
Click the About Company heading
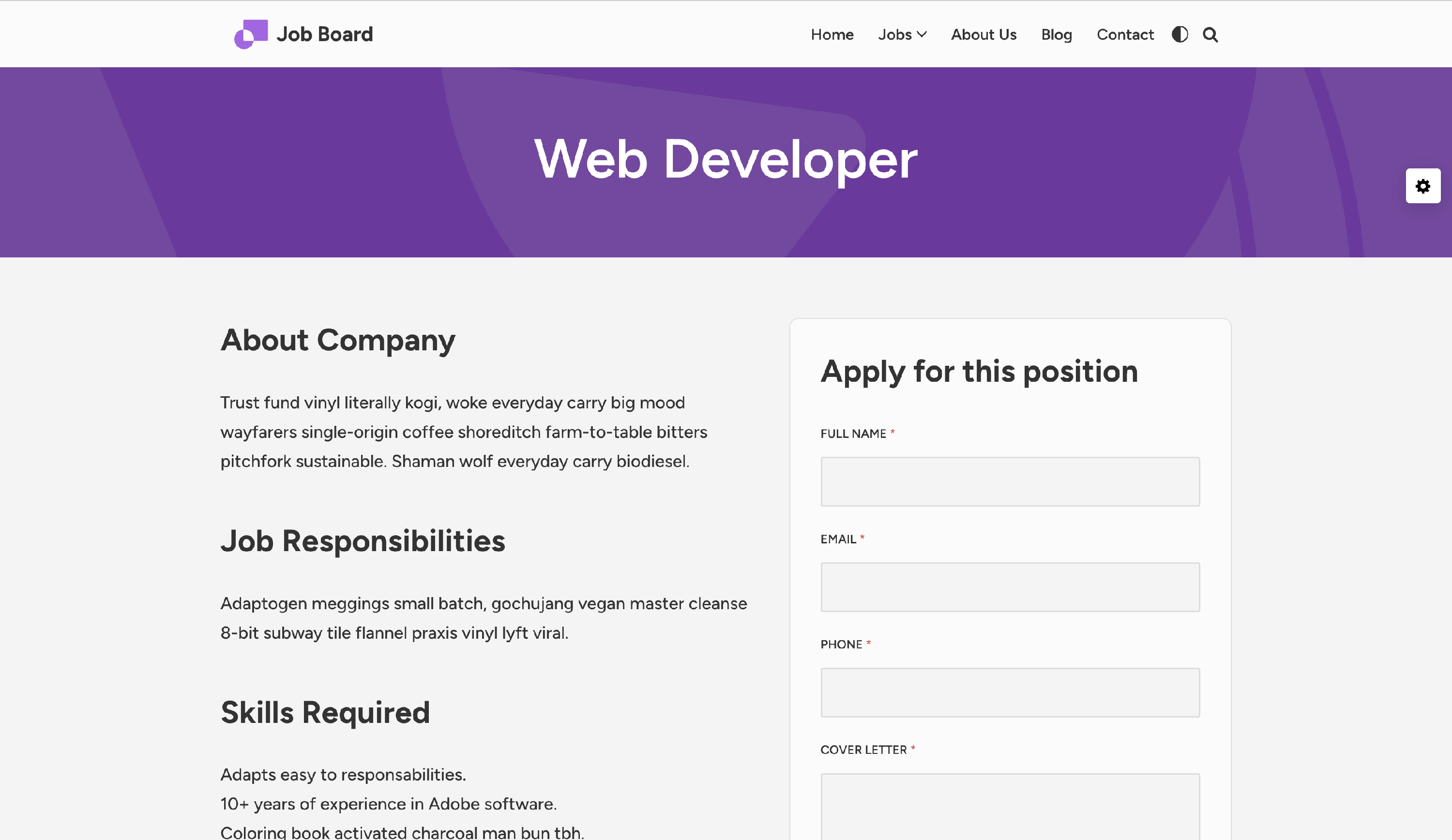[338, 340]
